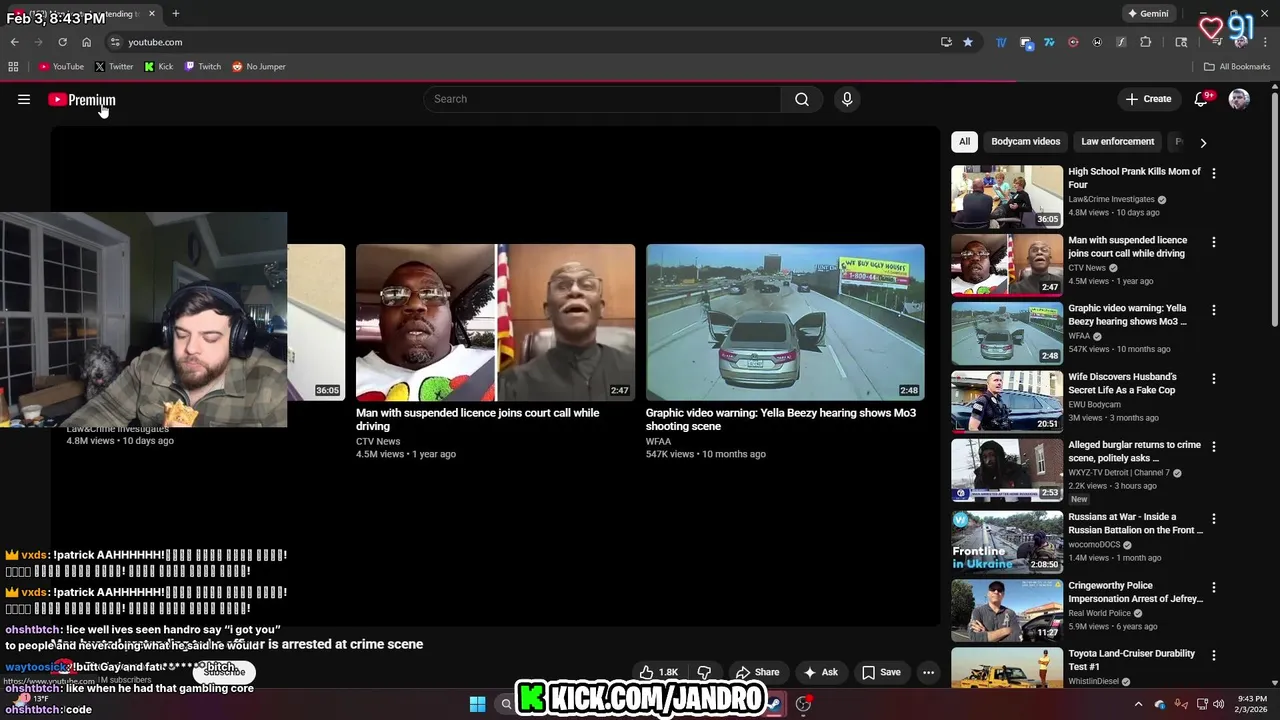This screenshot has height=720, width=1280.
Task: Save the video to a playlist
Action: 881,672
